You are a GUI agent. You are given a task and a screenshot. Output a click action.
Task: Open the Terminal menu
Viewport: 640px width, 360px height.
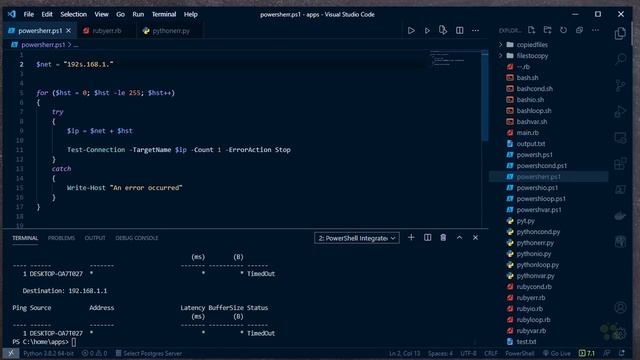click(x=164, y=14)
